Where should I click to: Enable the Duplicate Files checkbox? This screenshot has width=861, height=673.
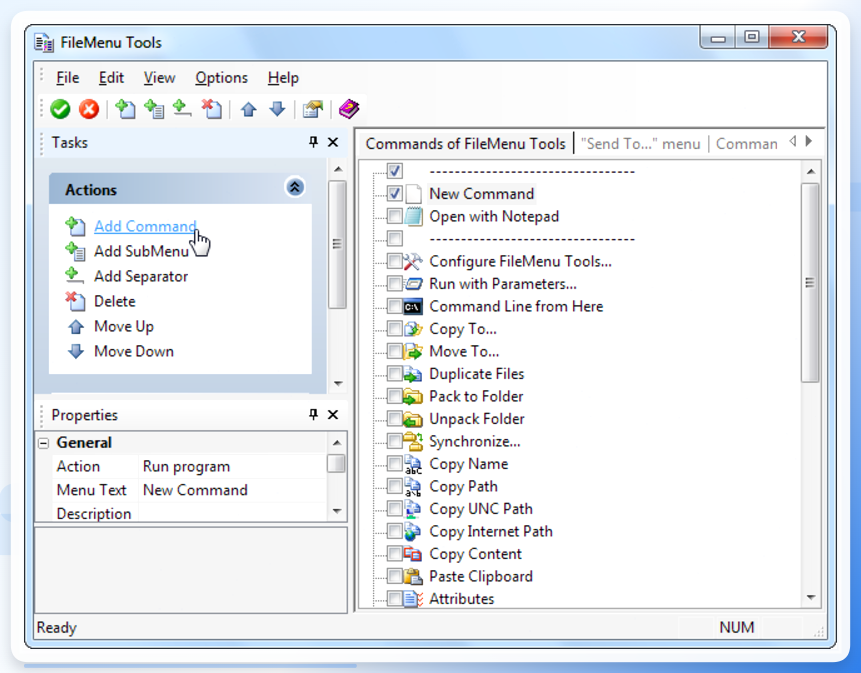(394, 374)
